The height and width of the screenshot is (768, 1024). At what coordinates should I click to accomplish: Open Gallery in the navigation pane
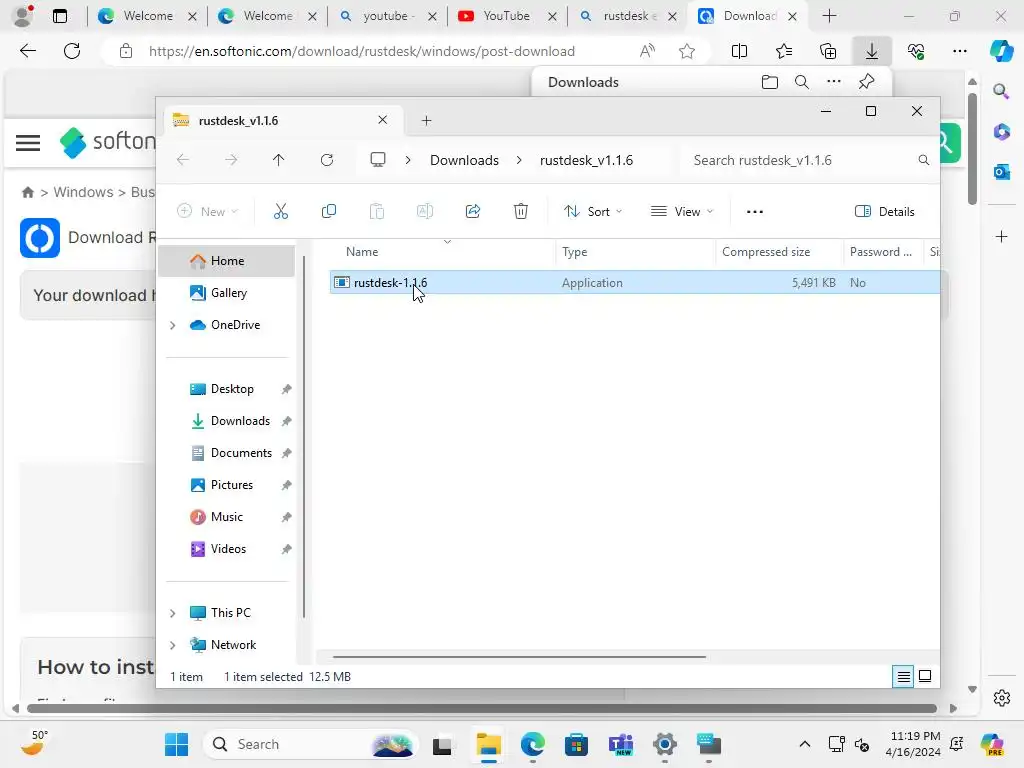pos(227,293)
